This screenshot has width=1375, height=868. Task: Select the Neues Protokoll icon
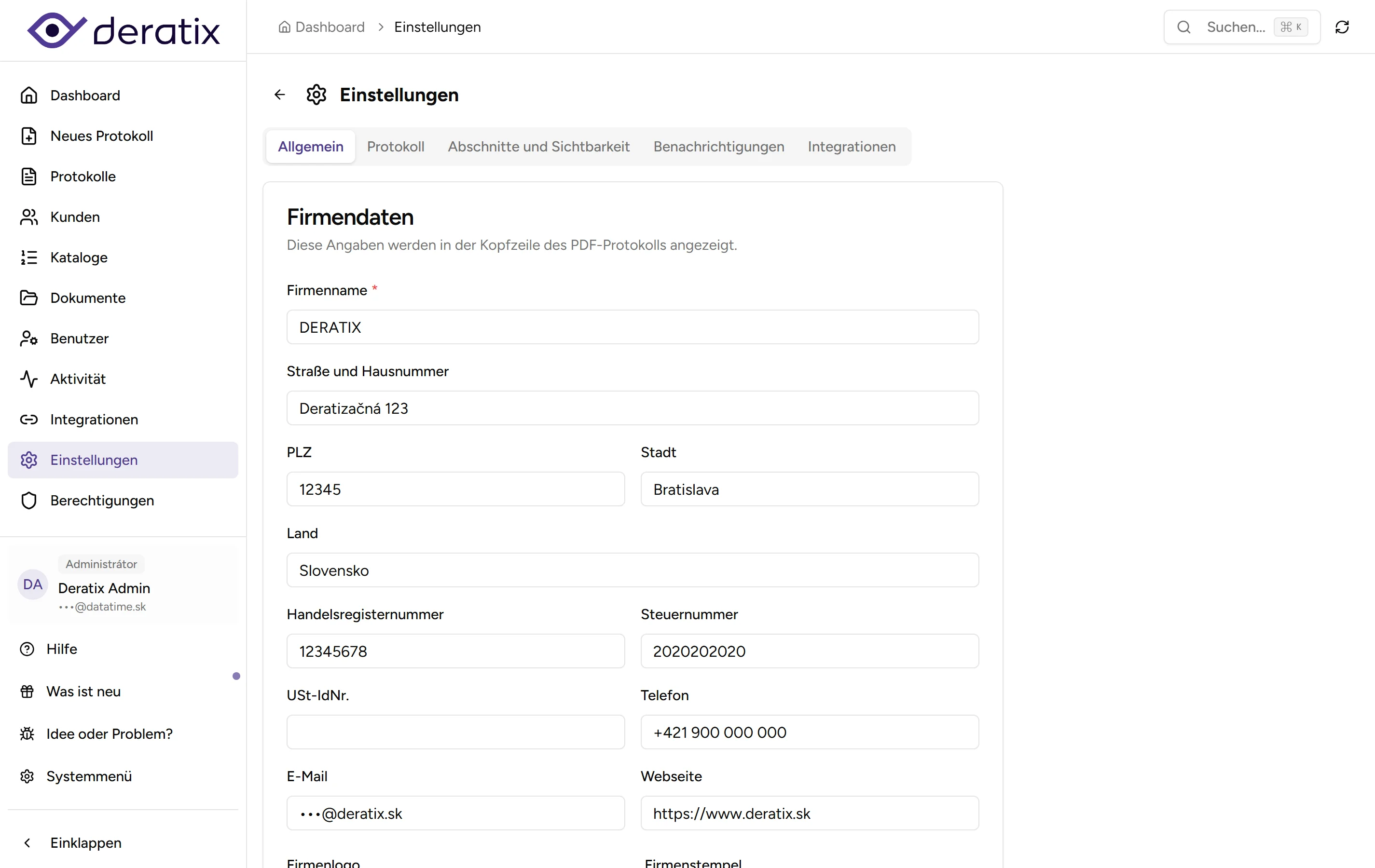click(29, 136)
